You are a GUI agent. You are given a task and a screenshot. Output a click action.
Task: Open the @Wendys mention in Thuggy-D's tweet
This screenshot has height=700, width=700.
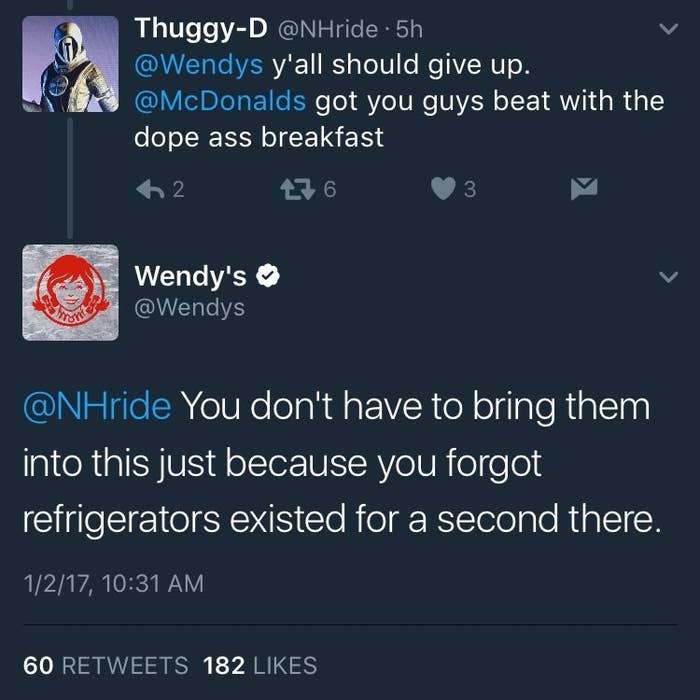[199, 65]
